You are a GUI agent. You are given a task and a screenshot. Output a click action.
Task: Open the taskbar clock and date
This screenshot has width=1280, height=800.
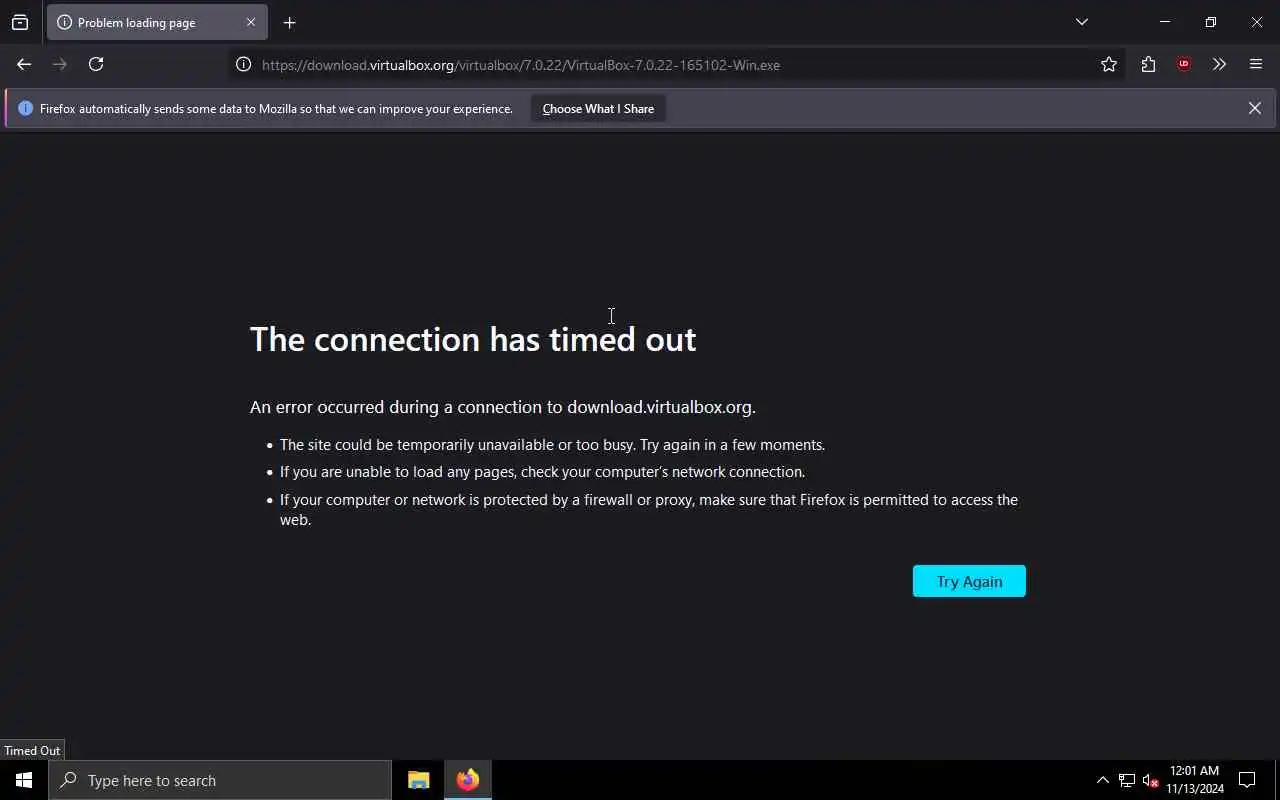(1195, 780)
